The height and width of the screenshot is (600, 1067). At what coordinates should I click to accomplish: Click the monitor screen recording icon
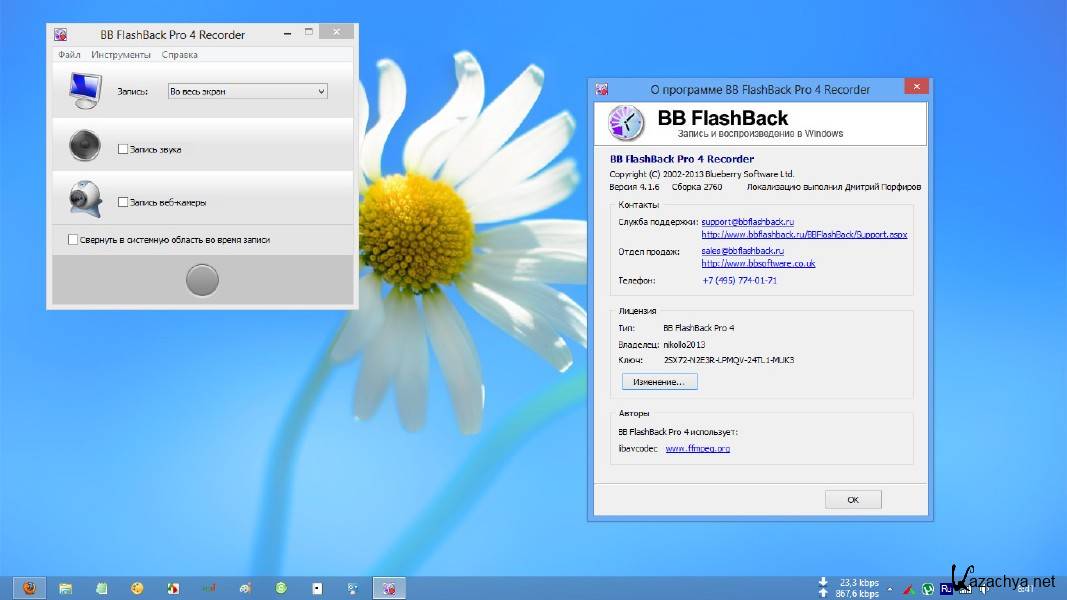[85, 91]
